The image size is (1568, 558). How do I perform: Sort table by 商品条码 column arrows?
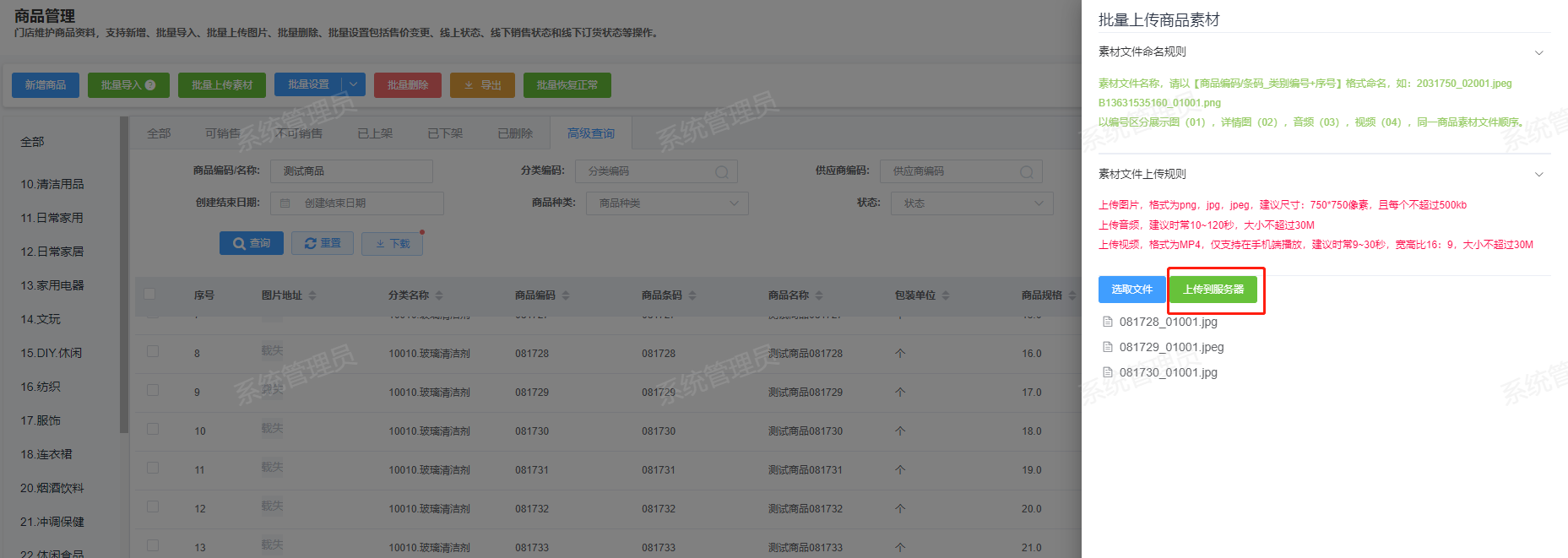click(692, 295)
